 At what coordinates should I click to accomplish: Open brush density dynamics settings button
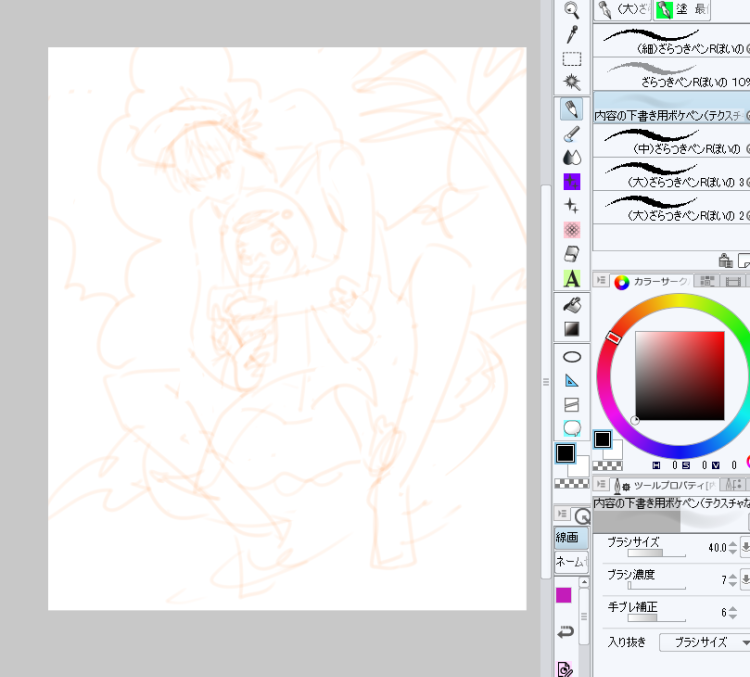pos(745,579)
